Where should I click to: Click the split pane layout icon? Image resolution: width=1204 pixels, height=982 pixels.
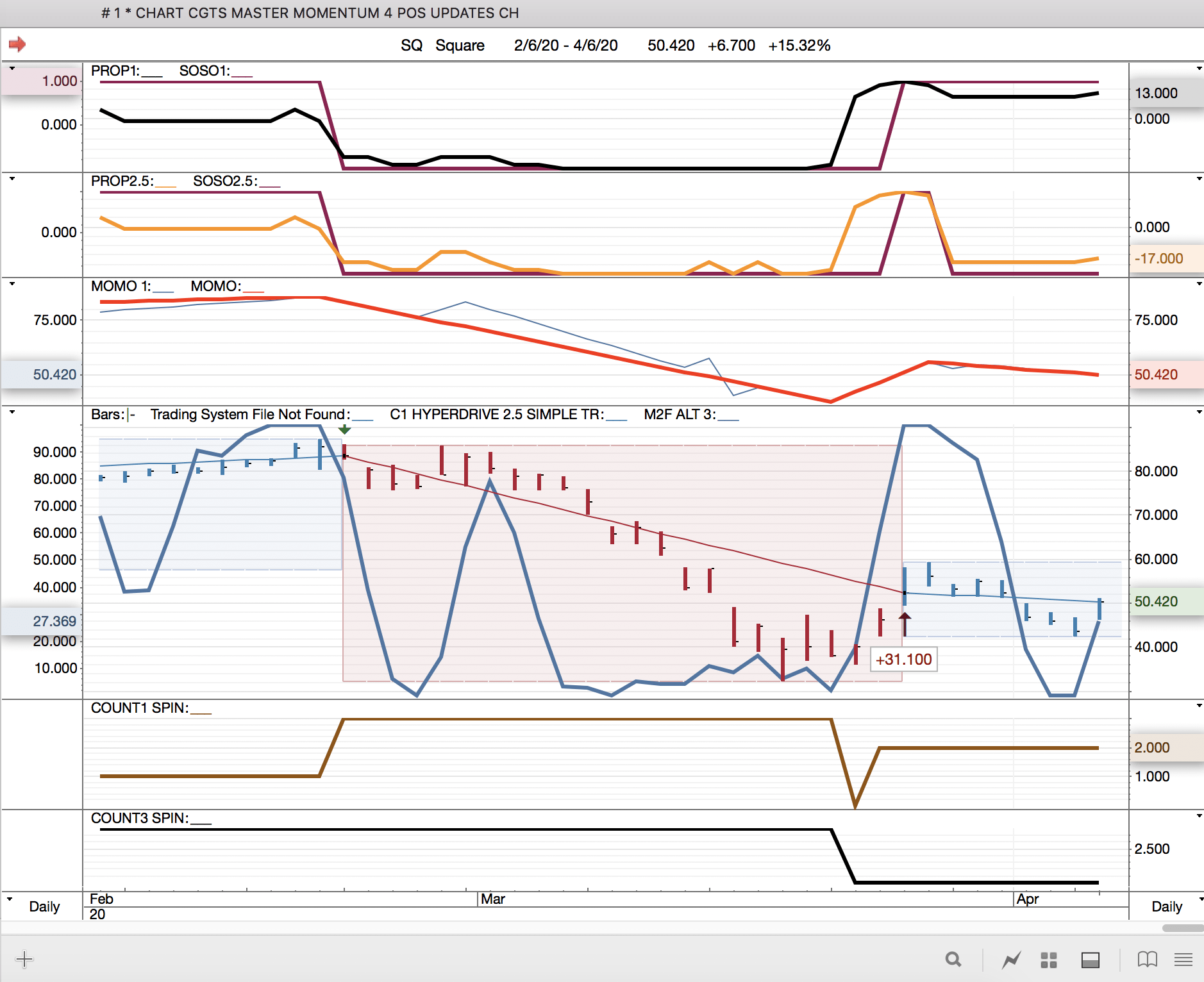[x=1090, y=960]
